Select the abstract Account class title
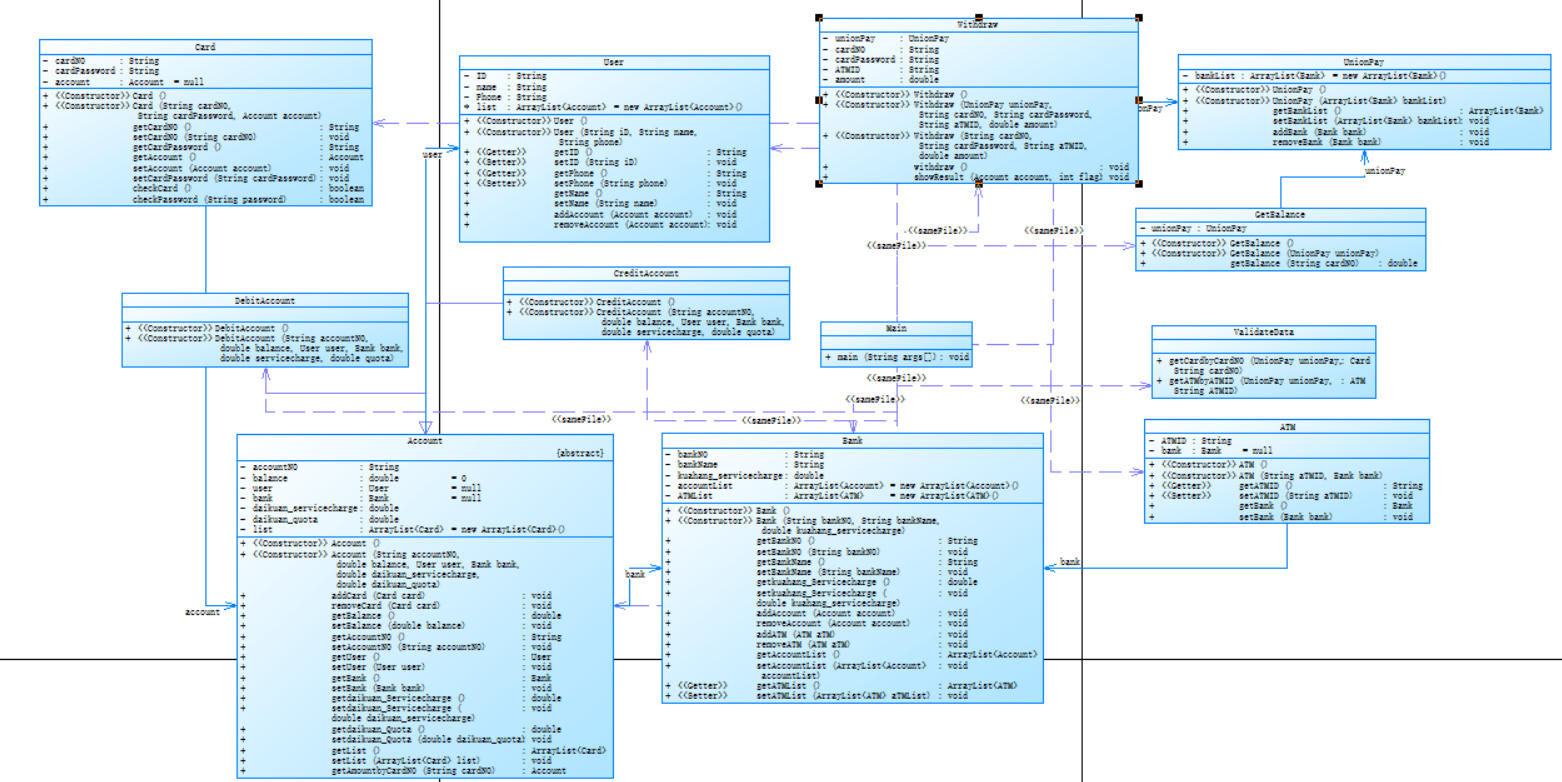 425,441
